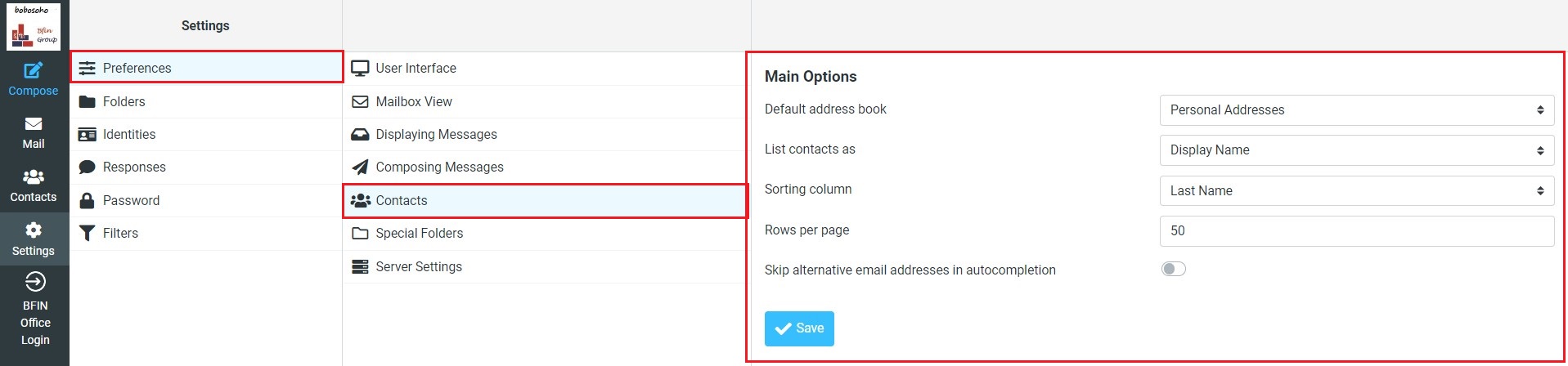Image resolution: width=1568 pixels, height=366 pixels.
Task: Click the Compose pencil icon
Action: click(34, 70)
